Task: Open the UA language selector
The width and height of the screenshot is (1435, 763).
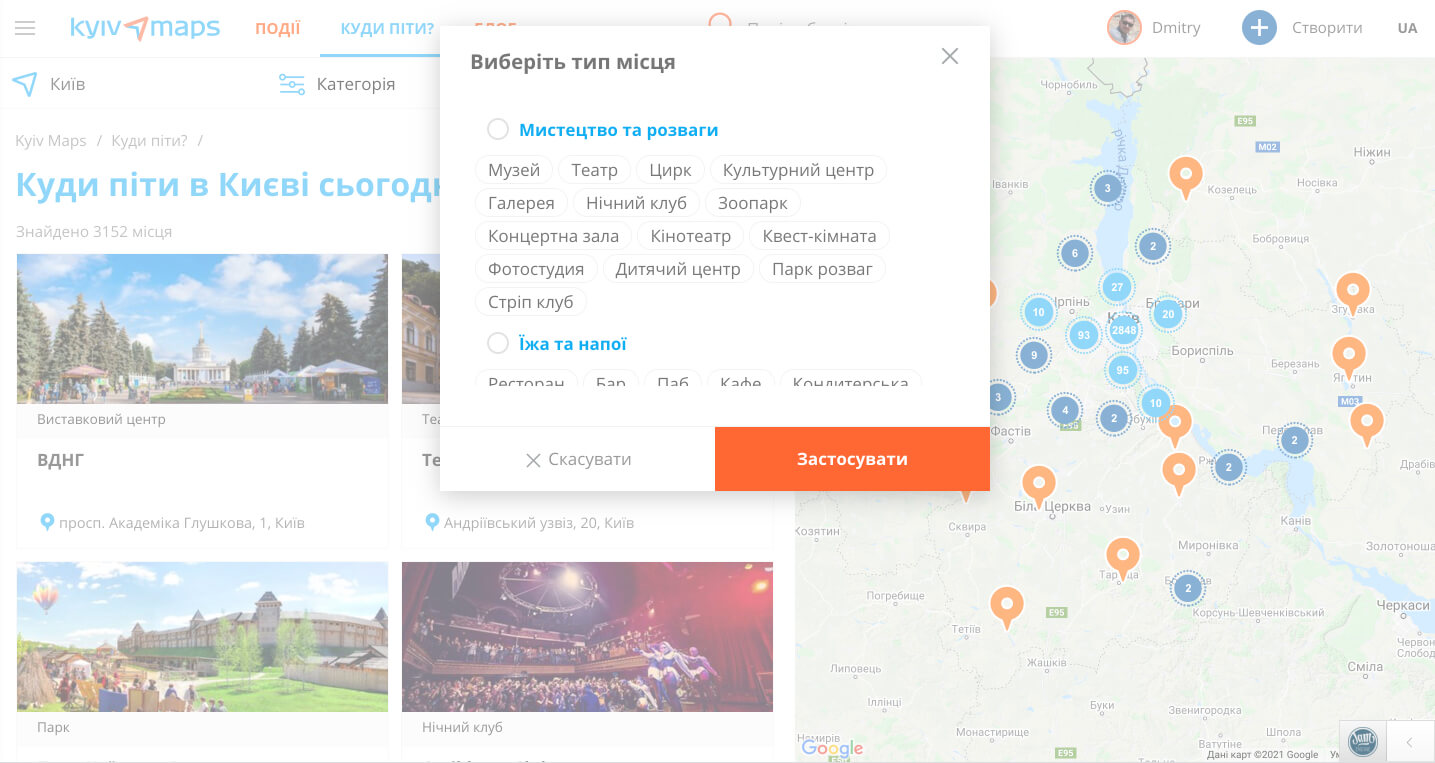Action: (x=1407, y=28)
